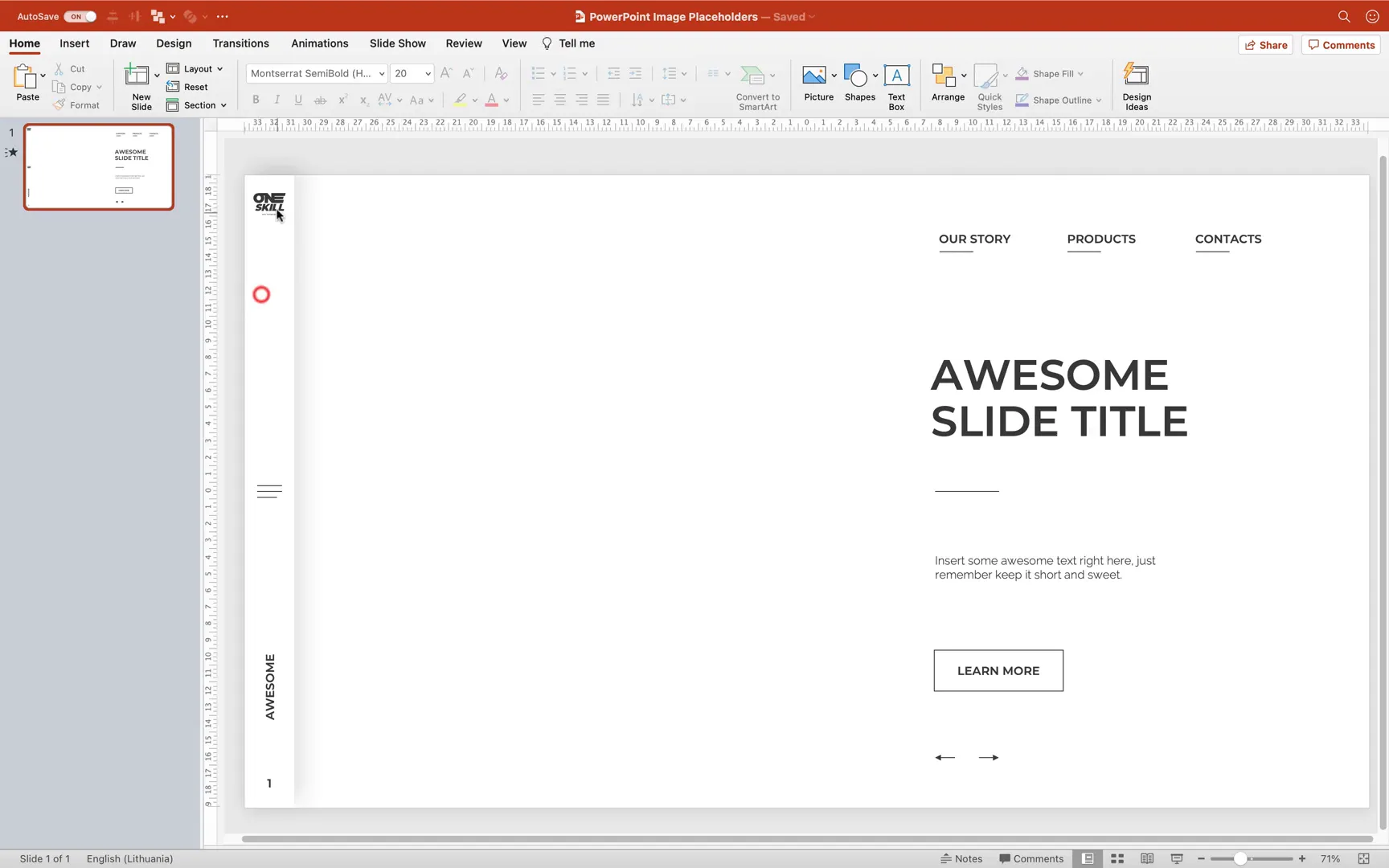
Task: Open the Insert tab
Action: pyautogui.click(x=74, y=43)
